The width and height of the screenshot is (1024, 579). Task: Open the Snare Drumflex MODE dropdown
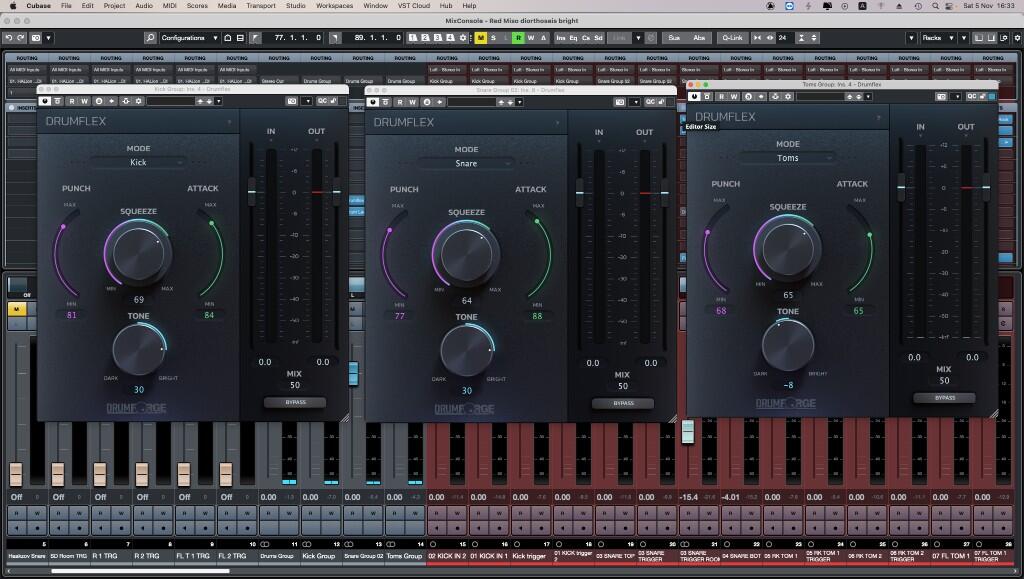click(x=466, y=163)
